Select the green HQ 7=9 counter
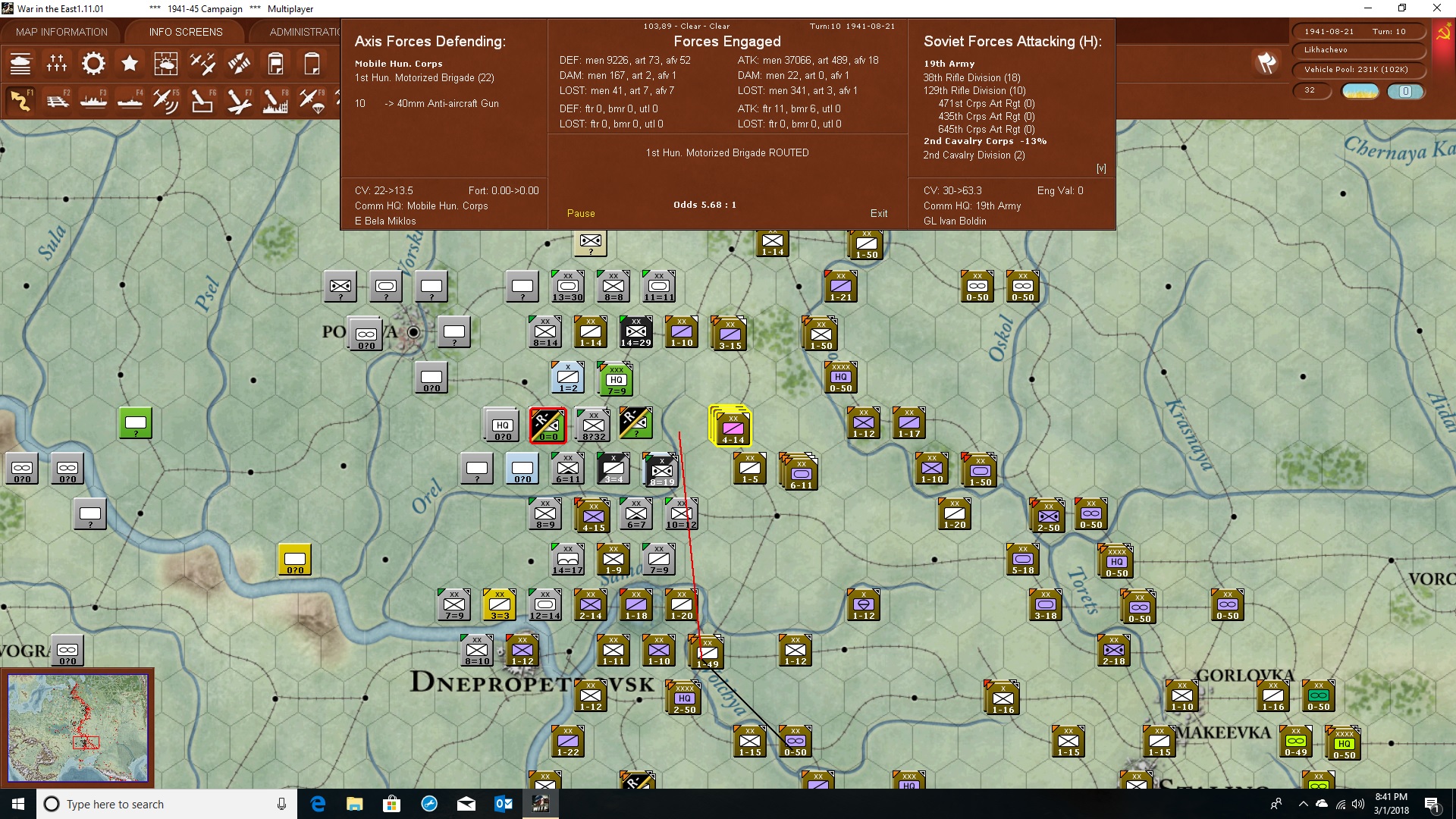 [616, 379]
